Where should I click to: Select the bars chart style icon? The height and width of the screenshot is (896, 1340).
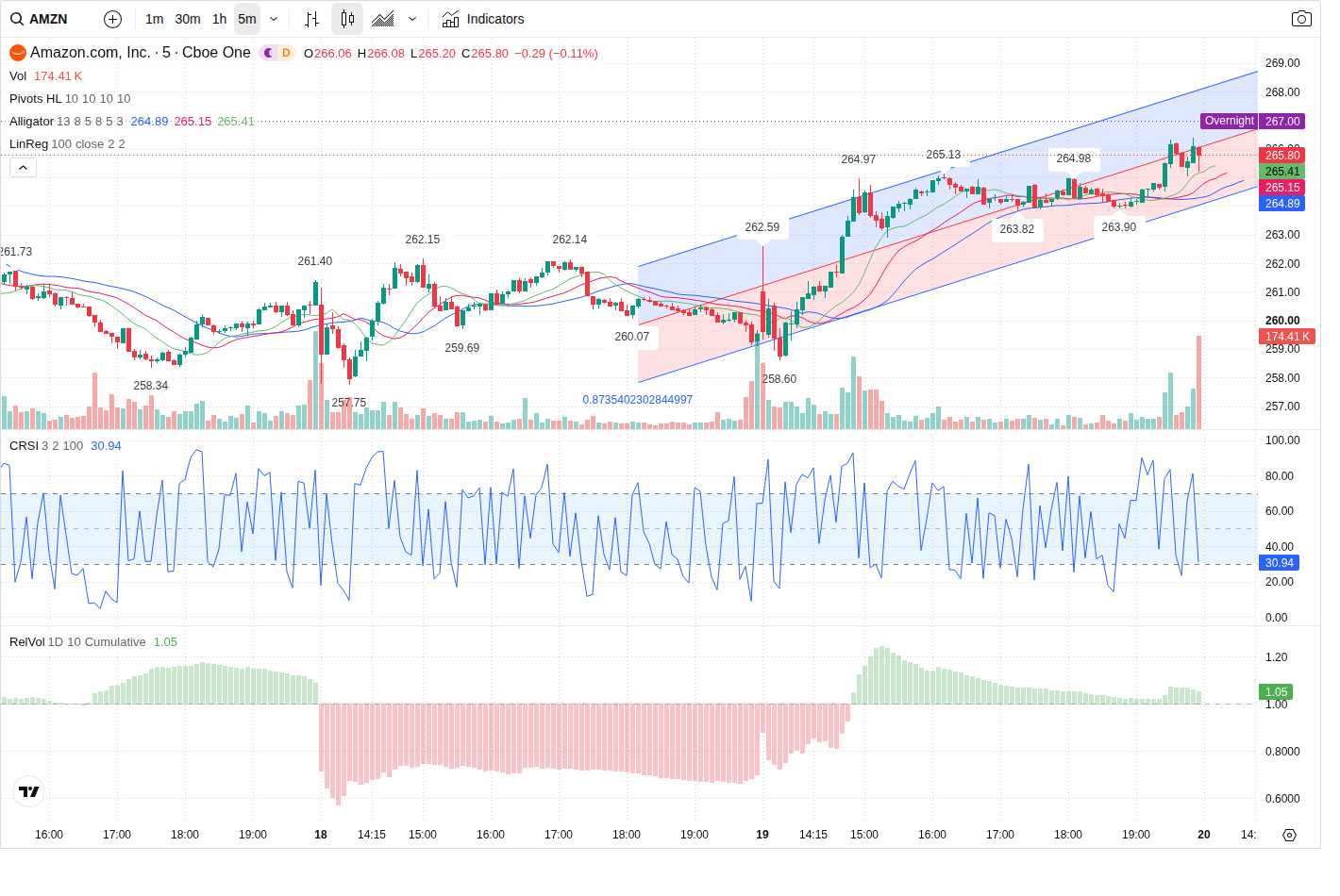point(312,19)
